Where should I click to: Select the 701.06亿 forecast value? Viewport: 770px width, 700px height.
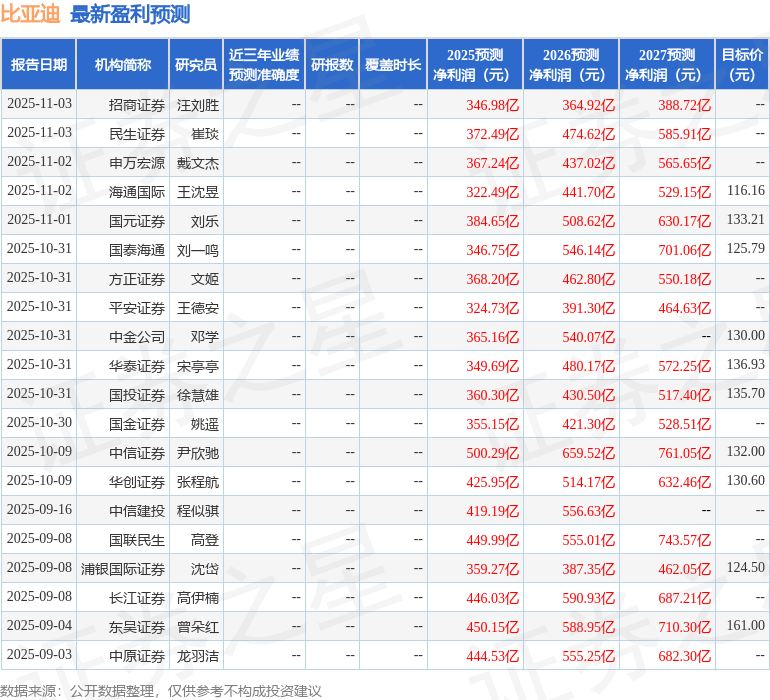[x=685, y=250]
